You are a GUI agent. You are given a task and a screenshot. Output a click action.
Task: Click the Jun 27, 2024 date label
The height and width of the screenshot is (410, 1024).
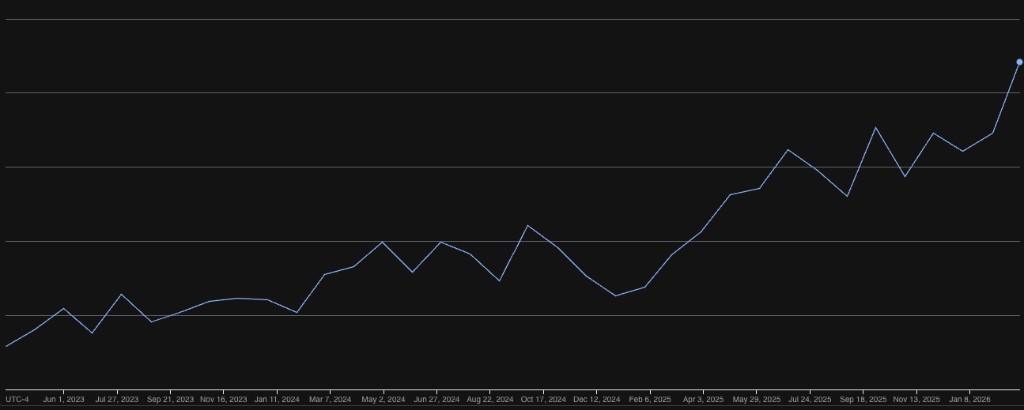(x=436, y=399)
